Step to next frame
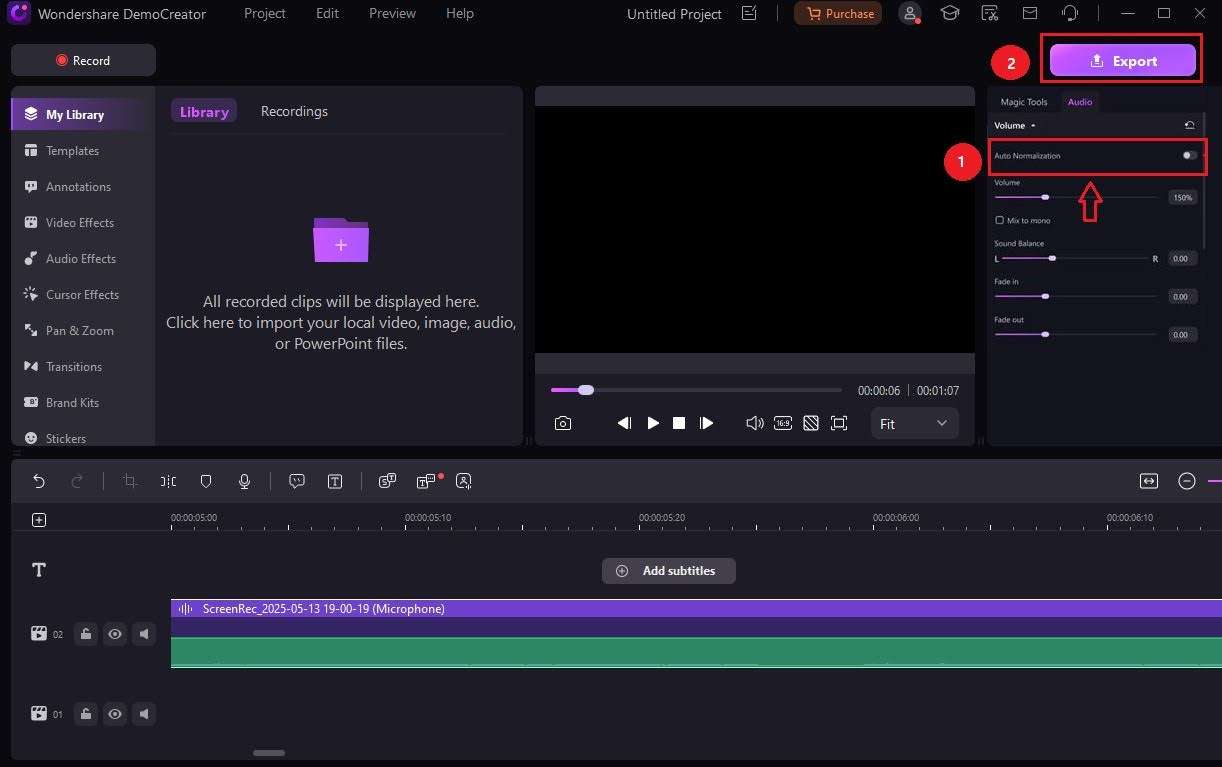This screenshot has height=767, width=1222. click(706, 423)
